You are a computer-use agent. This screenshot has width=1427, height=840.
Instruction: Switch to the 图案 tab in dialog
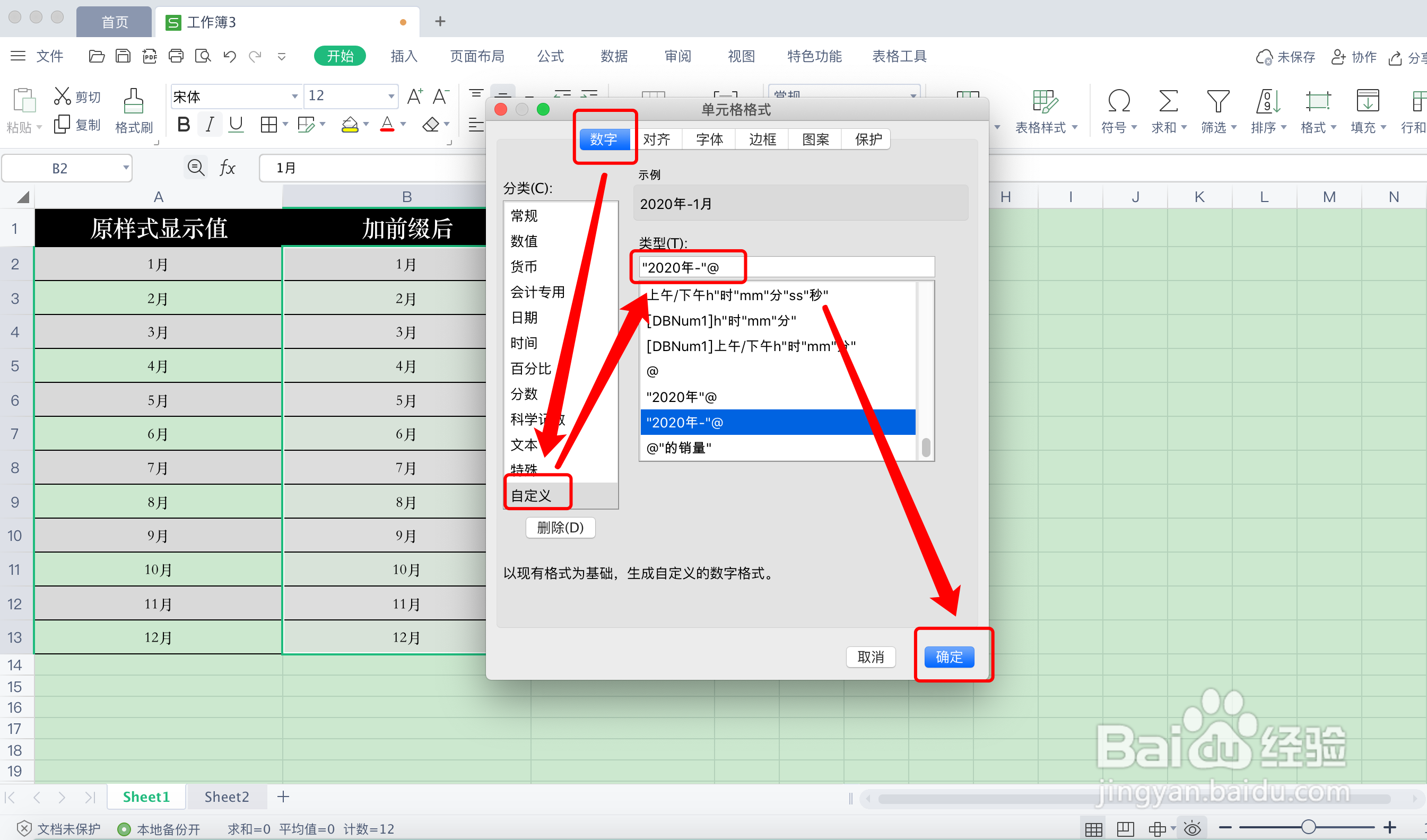(x=815, y=139)
